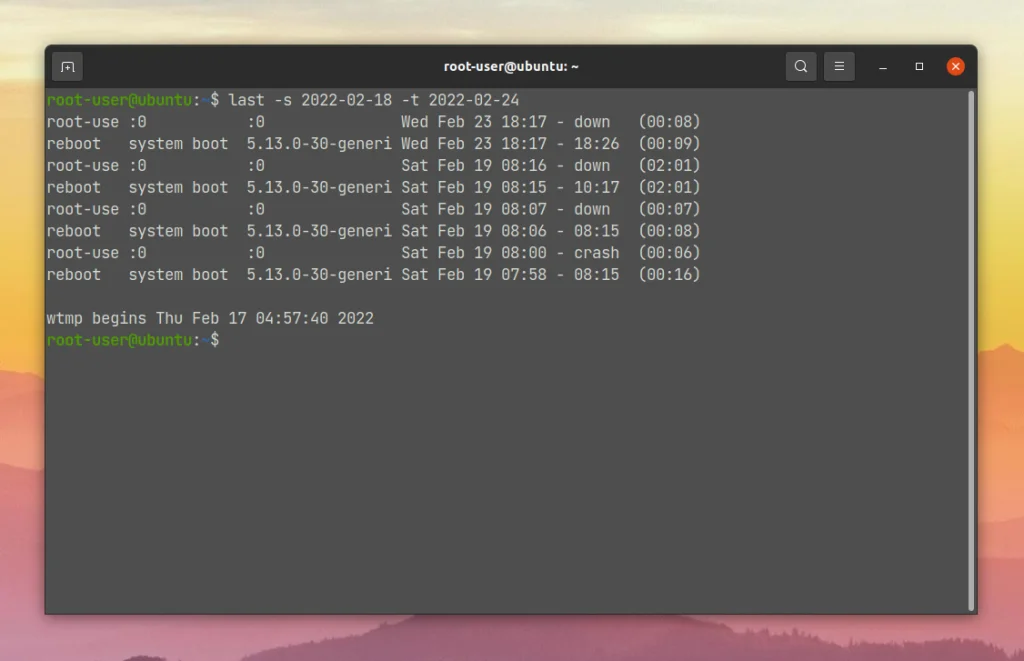The height and width of the screenshot is (661, 1024).
Task: Click the crash status text
Action: point(596,252)
